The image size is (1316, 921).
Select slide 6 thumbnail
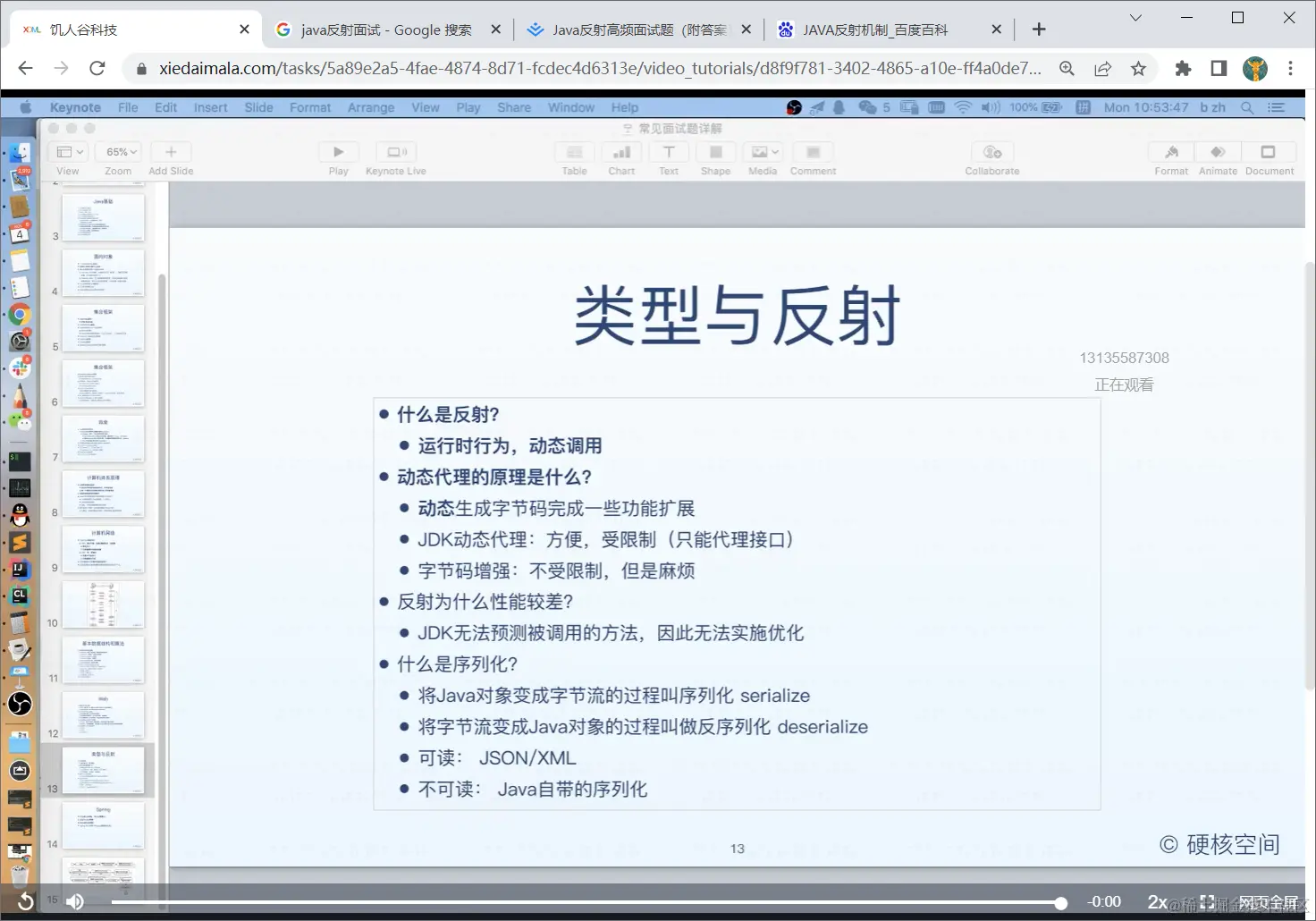coord(103,384)
